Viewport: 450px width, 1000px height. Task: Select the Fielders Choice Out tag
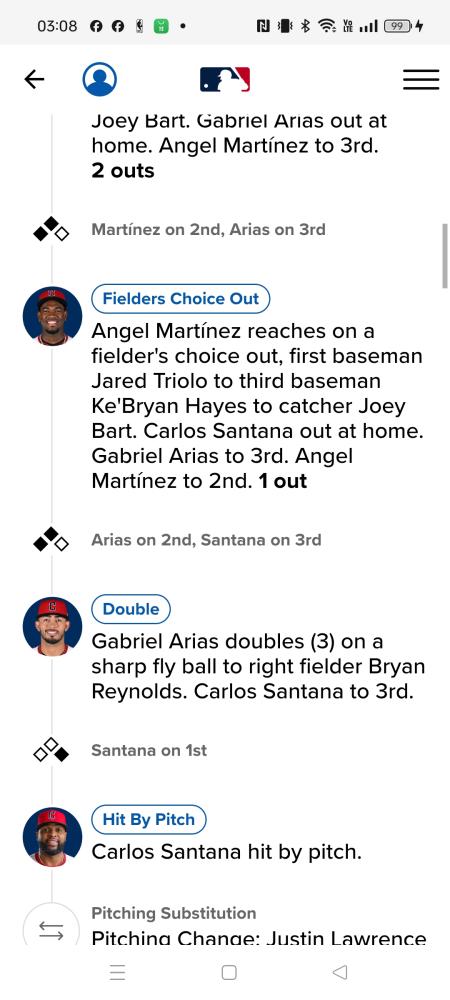[181, 298]
